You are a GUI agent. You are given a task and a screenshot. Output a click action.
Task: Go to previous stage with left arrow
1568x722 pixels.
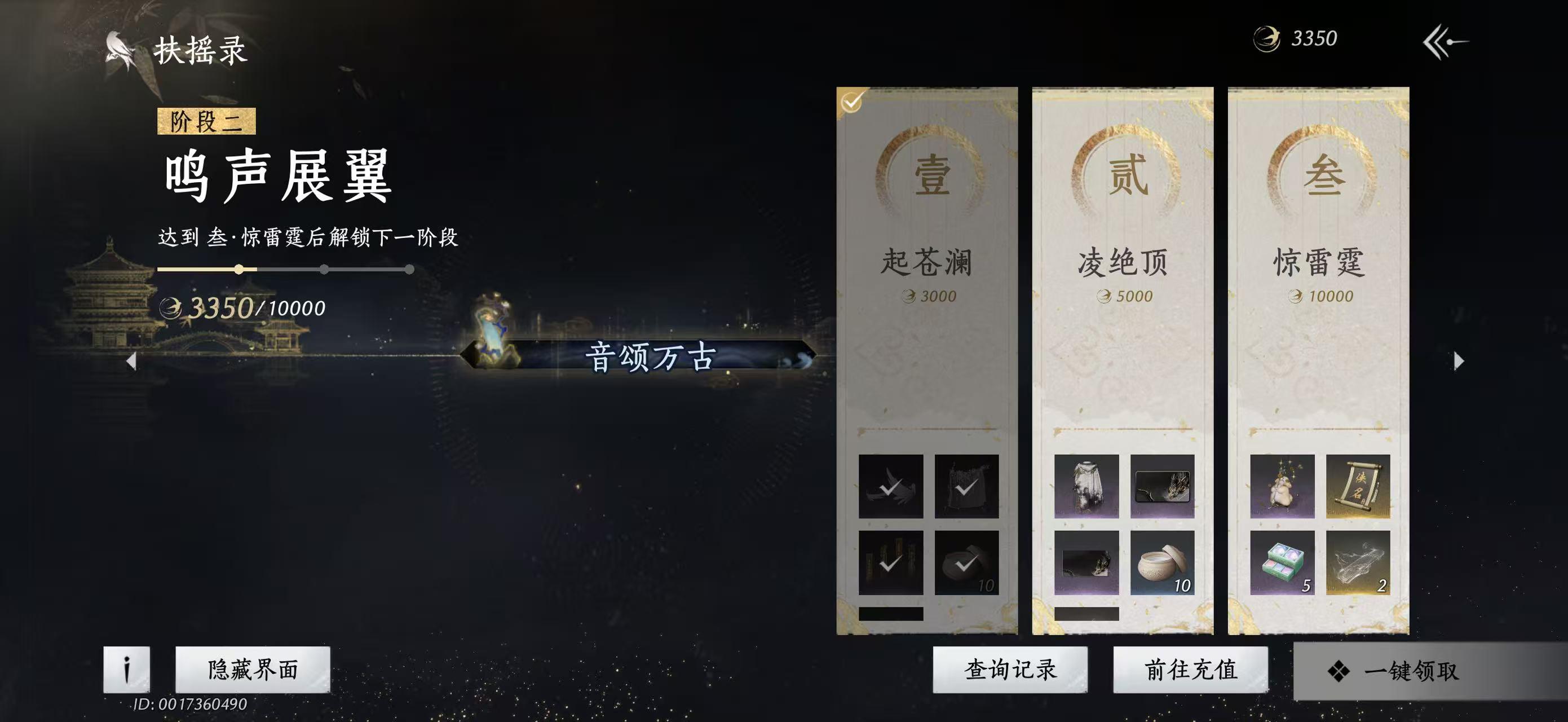(131, 361)
